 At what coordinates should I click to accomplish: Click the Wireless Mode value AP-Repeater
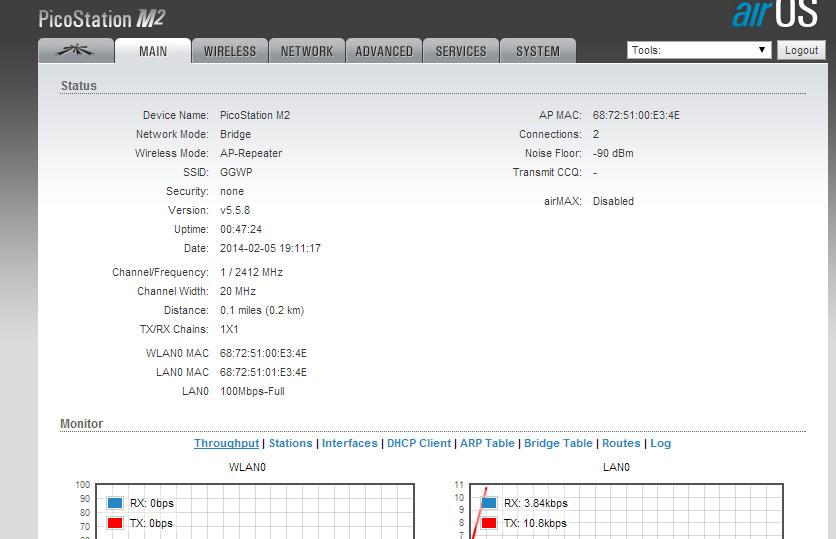251,153
